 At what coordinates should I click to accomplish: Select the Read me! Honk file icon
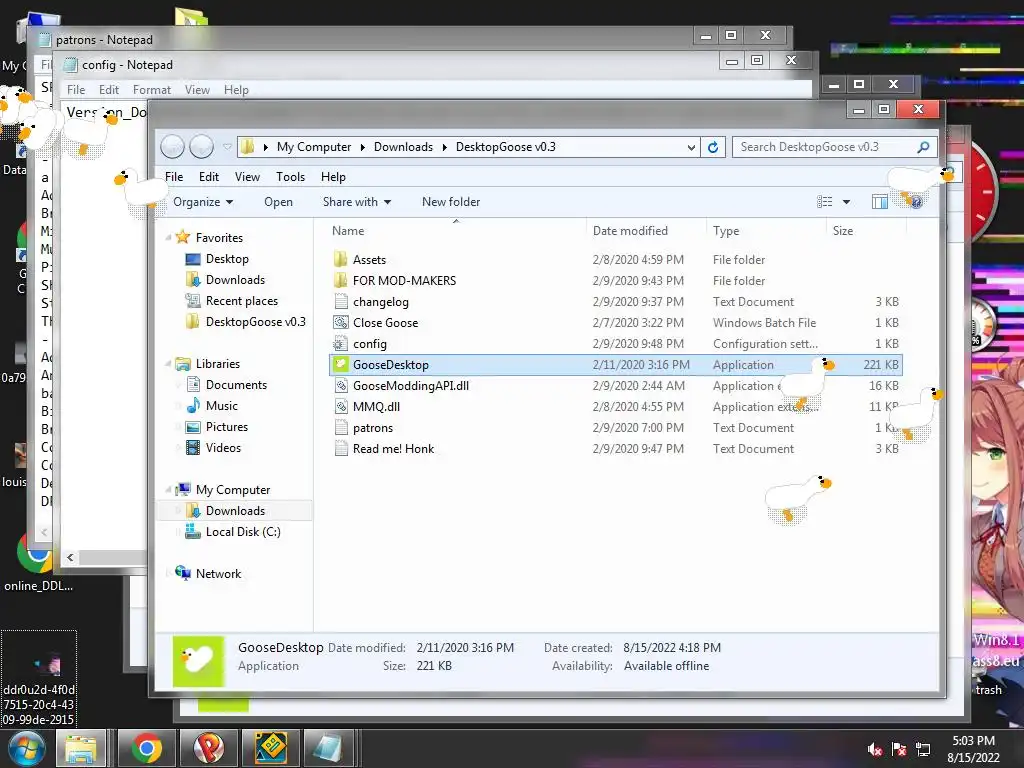(x=340, y=449)
